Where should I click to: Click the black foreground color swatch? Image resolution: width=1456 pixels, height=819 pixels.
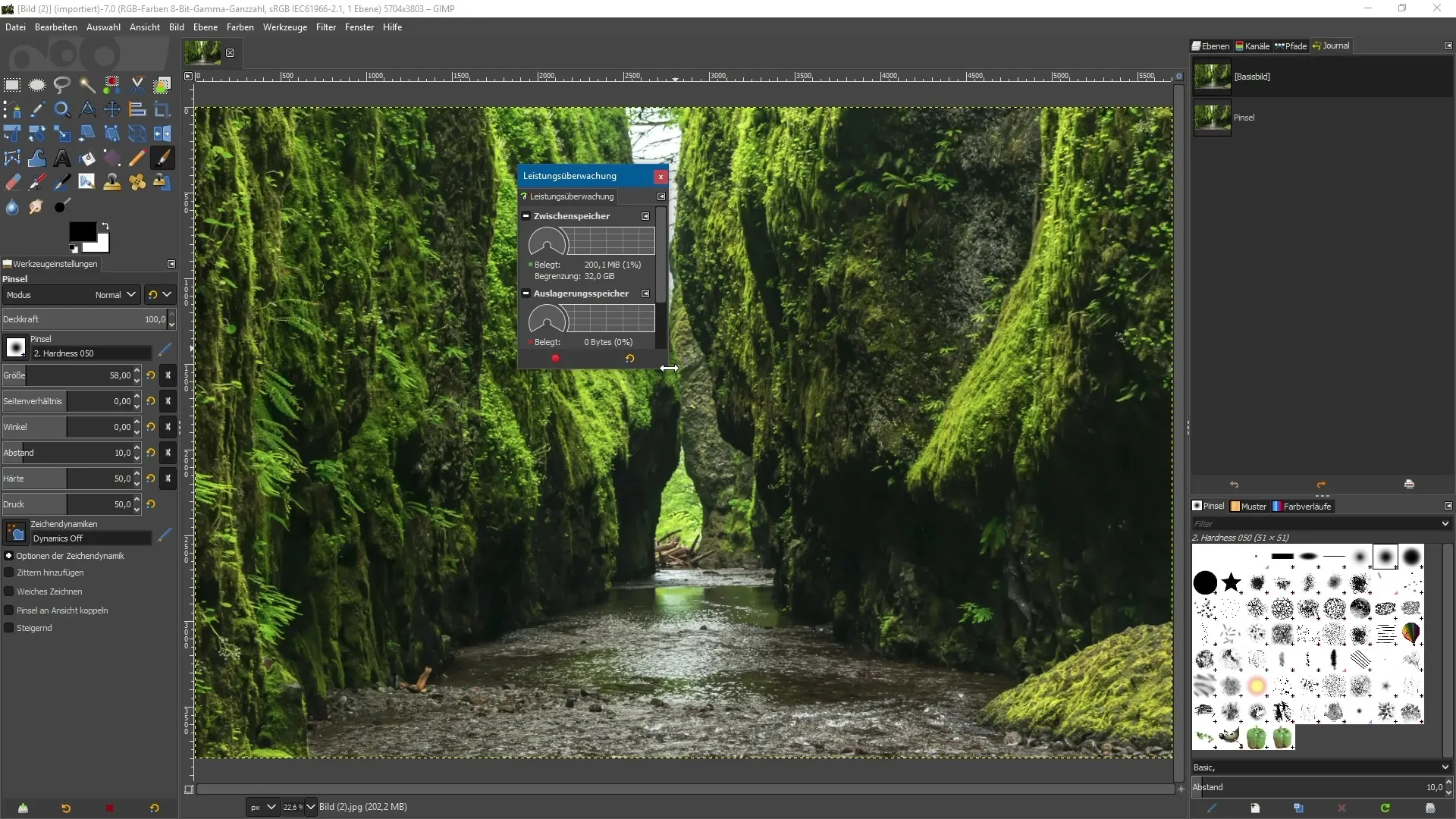[82, 232]
